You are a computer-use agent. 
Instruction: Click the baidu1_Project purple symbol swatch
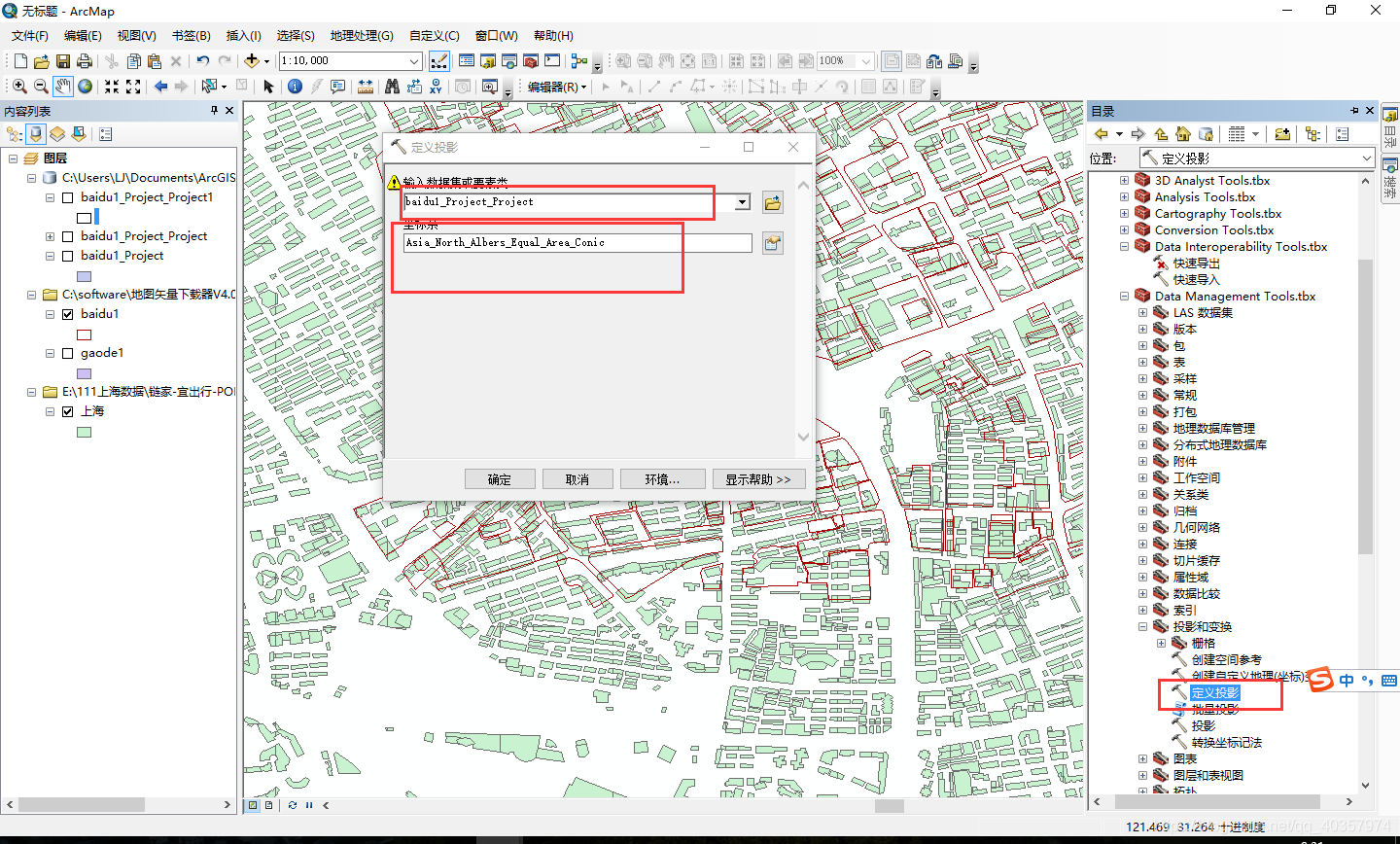pyautogui.click(x=85, y=277)
